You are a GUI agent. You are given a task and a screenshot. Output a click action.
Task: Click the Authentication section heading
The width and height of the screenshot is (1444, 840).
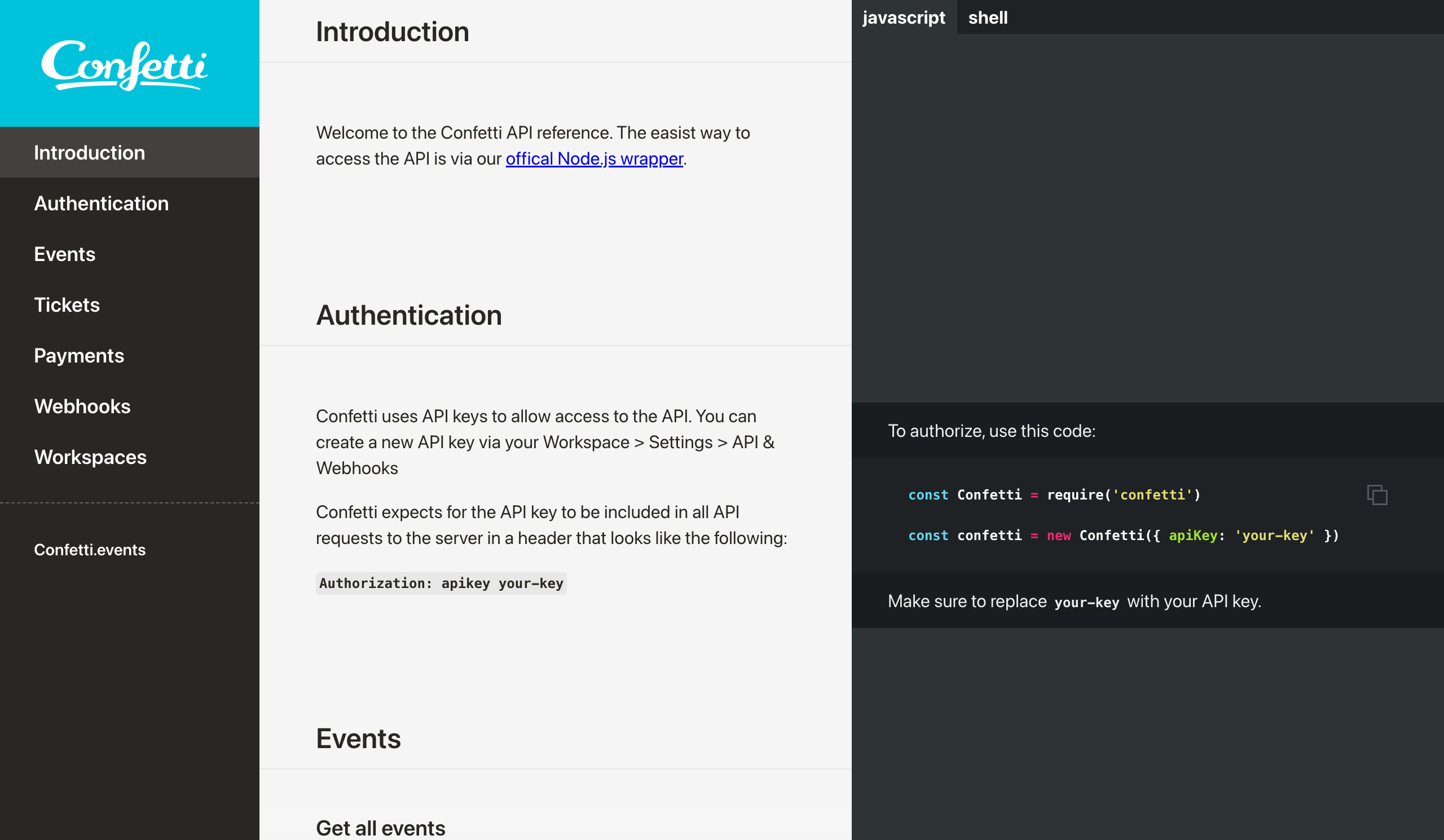click(x=408, y=315)
